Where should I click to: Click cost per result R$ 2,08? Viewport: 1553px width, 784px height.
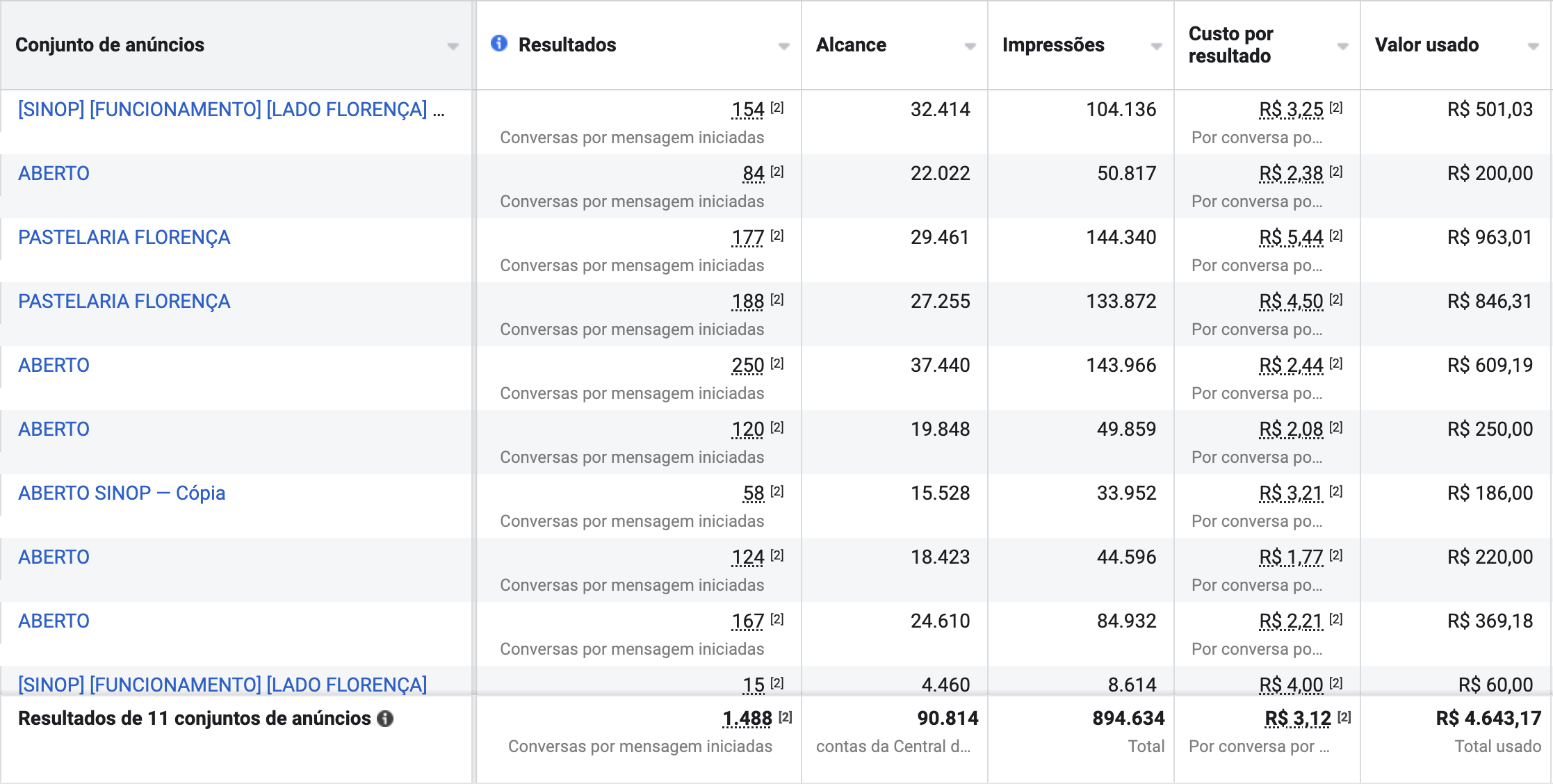pos(1291,430)
